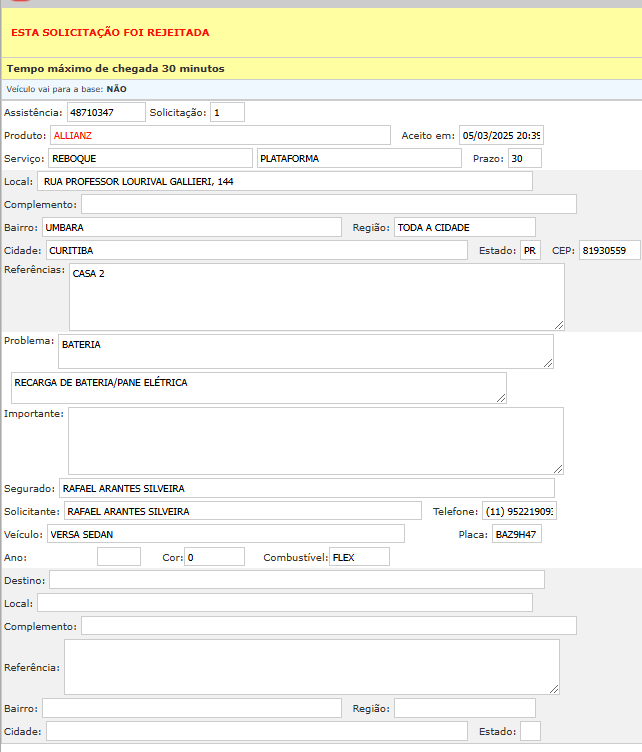Click the Telefone number field
642x752 pixels.
click(518, 511)
